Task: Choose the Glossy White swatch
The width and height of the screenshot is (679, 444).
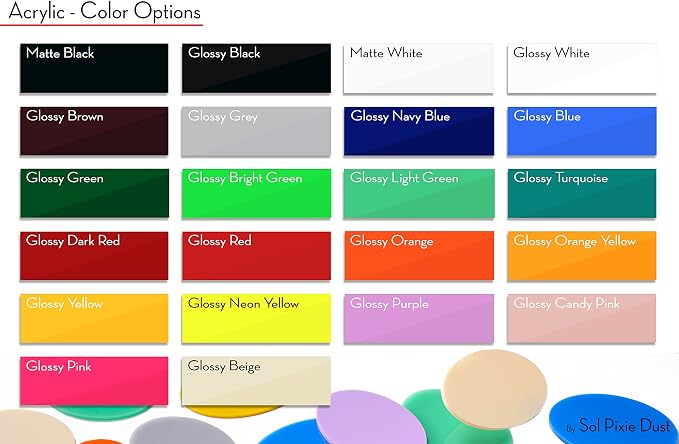Action: 582,68
